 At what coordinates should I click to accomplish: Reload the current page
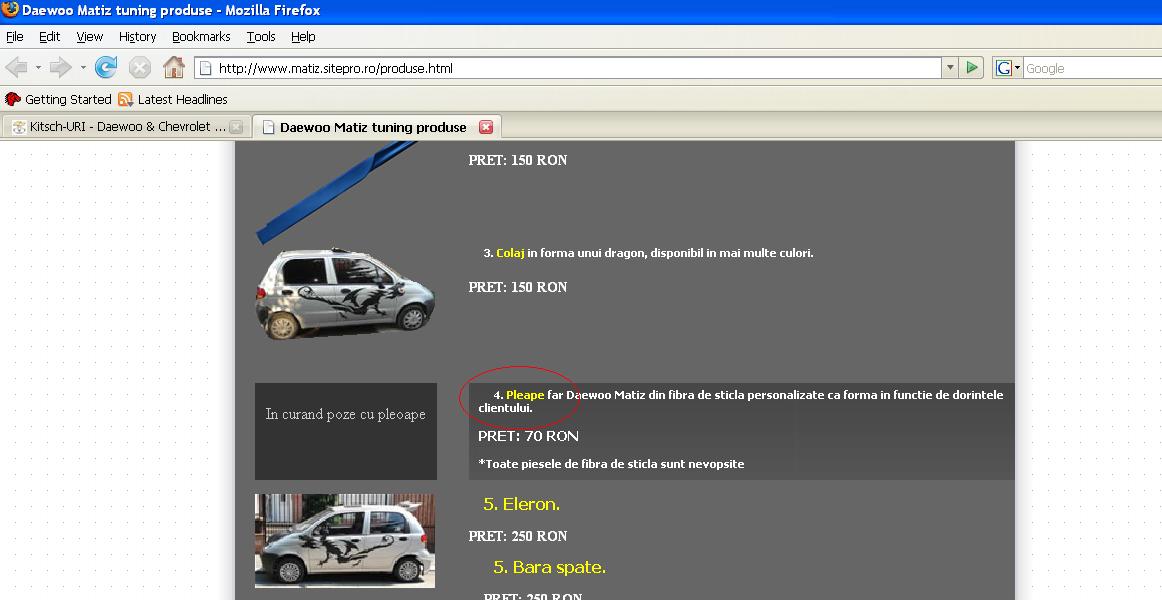(106, 67)
